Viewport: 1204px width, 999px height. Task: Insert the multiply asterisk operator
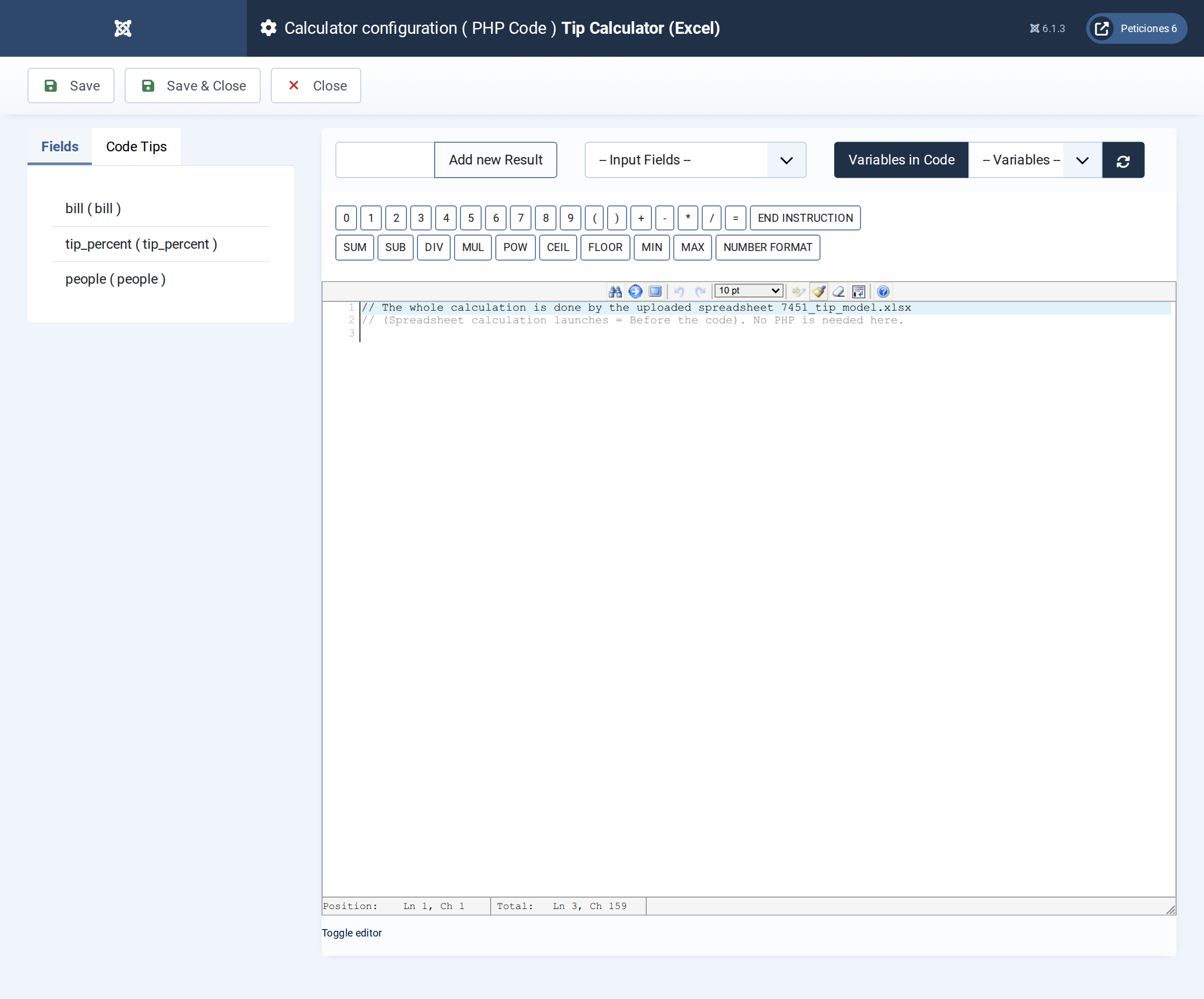[688, 218]
